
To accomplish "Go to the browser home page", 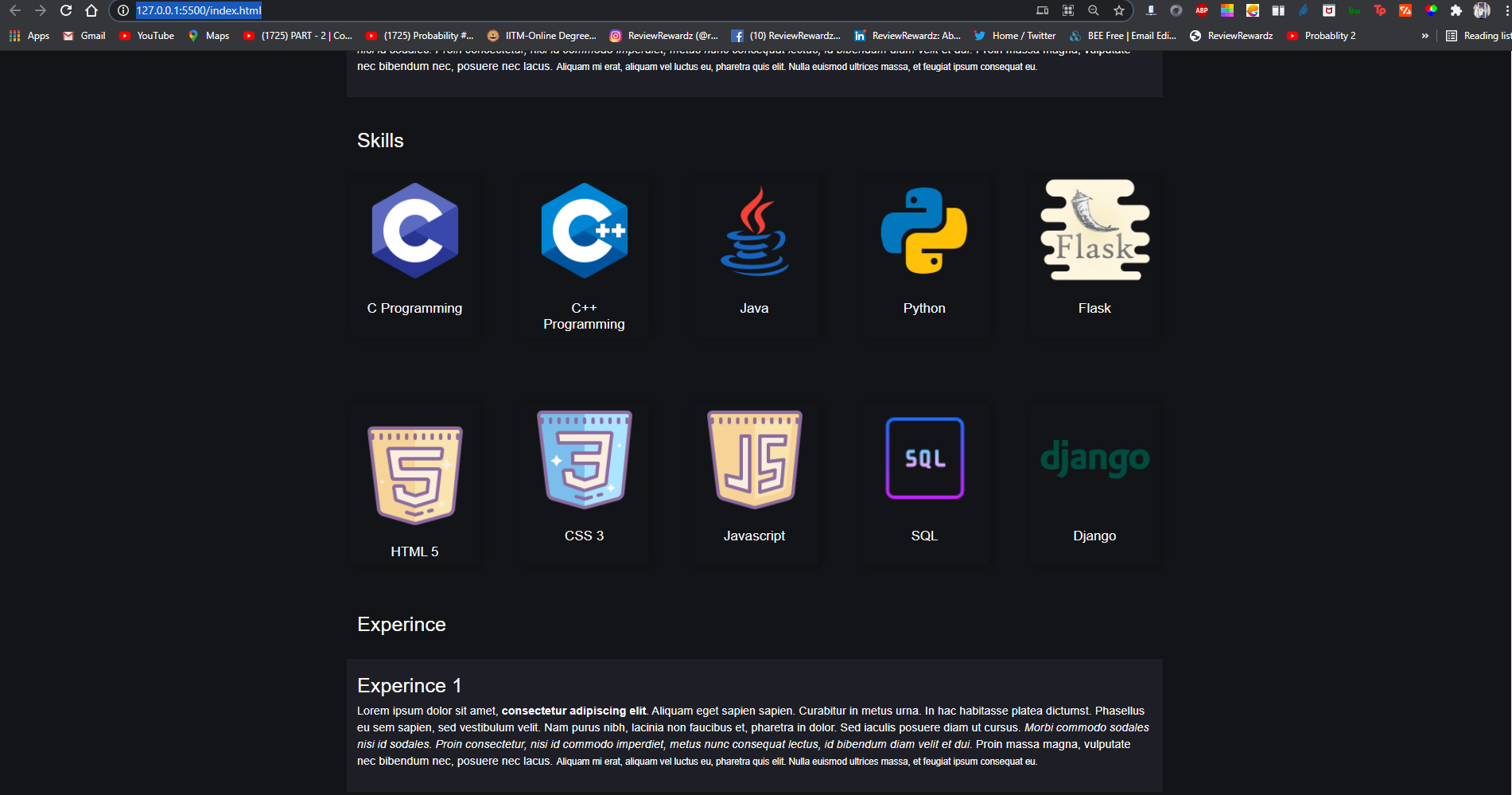I will [91, 10].
